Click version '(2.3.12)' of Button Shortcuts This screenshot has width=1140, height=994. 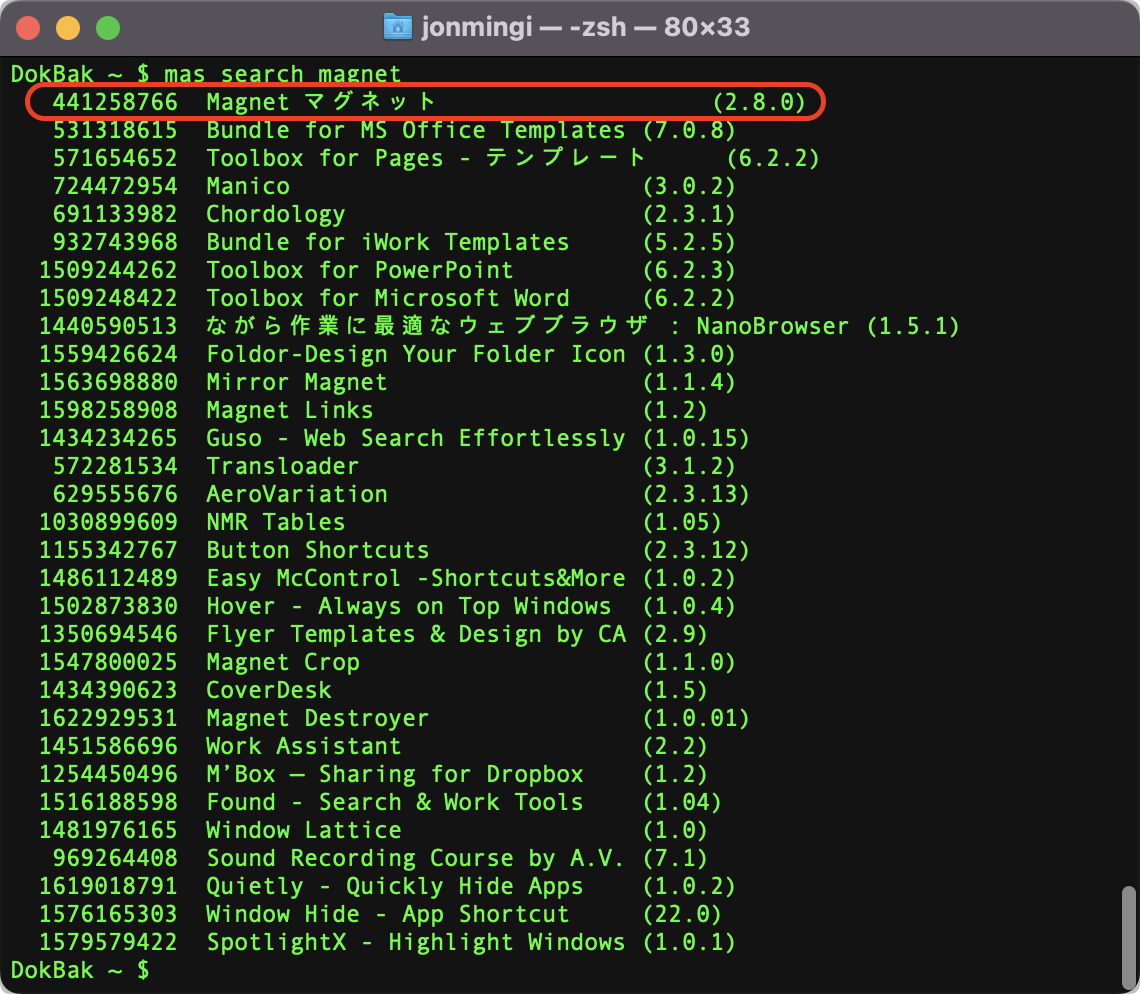click(696, 550)
